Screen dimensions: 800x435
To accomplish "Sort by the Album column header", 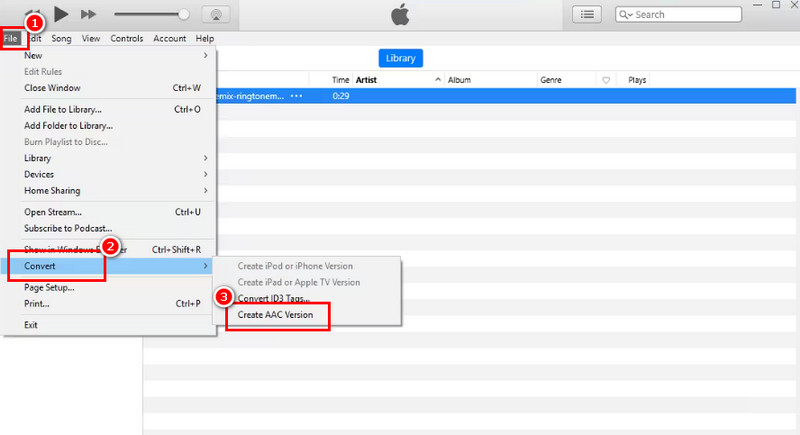I will [459, 80].
